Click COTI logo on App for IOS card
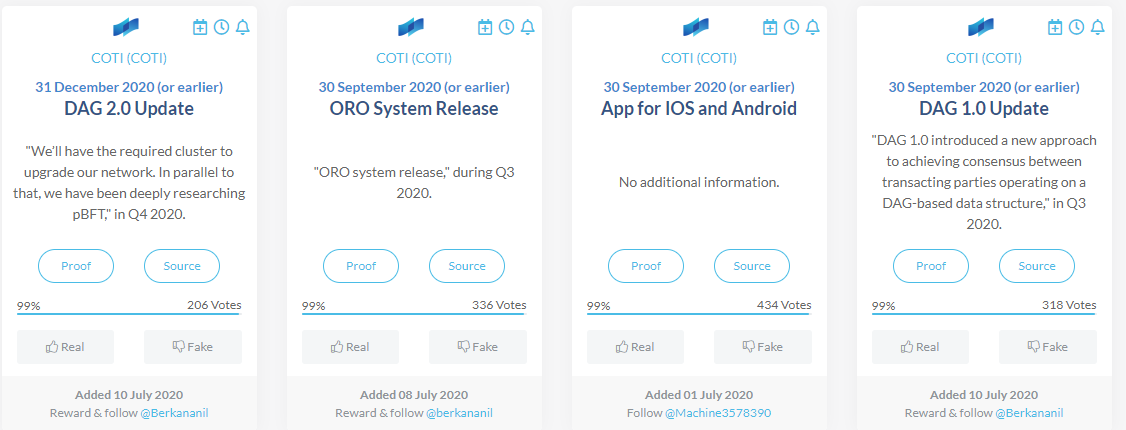Image resolution: width=1126 pixels, height=430 pixels. coord(696,27)
